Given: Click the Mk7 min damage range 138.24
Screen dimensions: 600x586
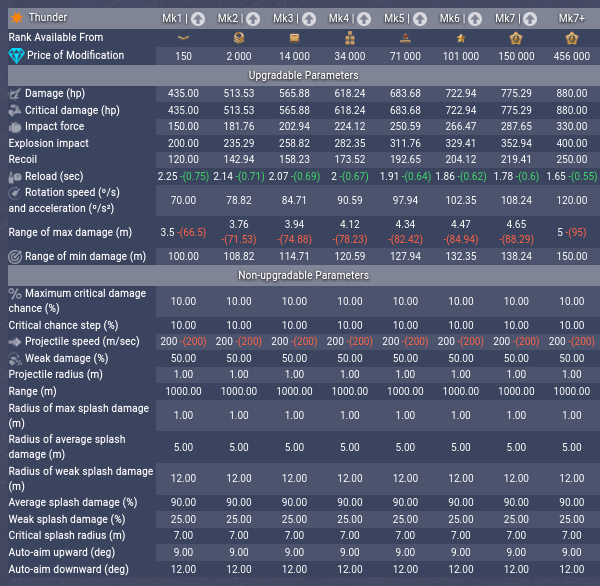Looking at the screenshot, I should (516, 256).
